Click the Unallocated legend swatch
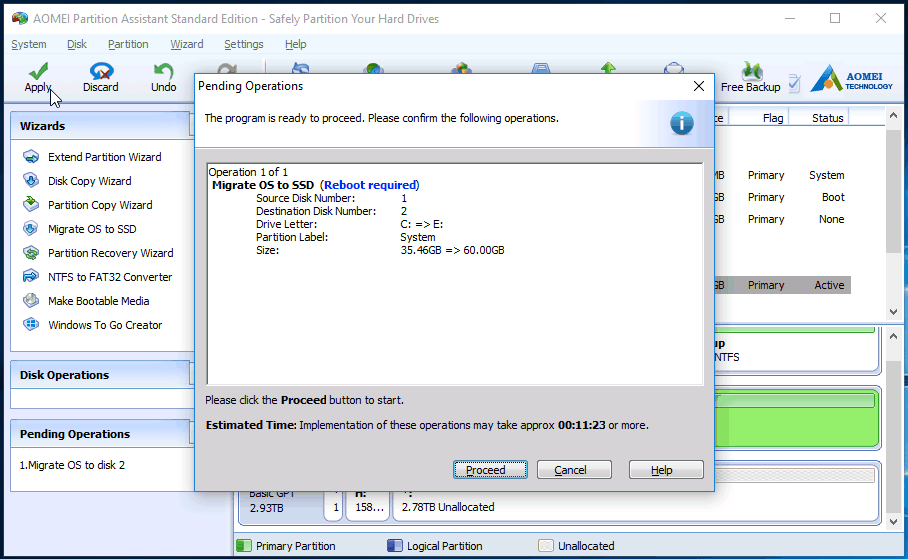This screenshot has width=908, height=559. [545, 546]
